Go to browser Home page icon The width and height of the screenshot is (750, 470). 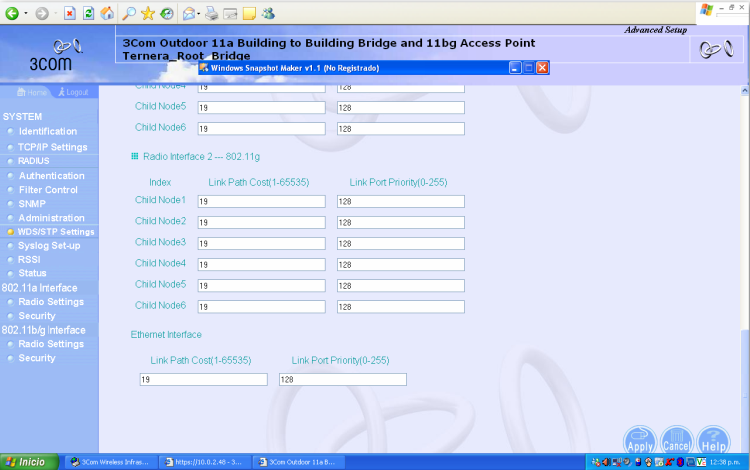tap(107, 13)
